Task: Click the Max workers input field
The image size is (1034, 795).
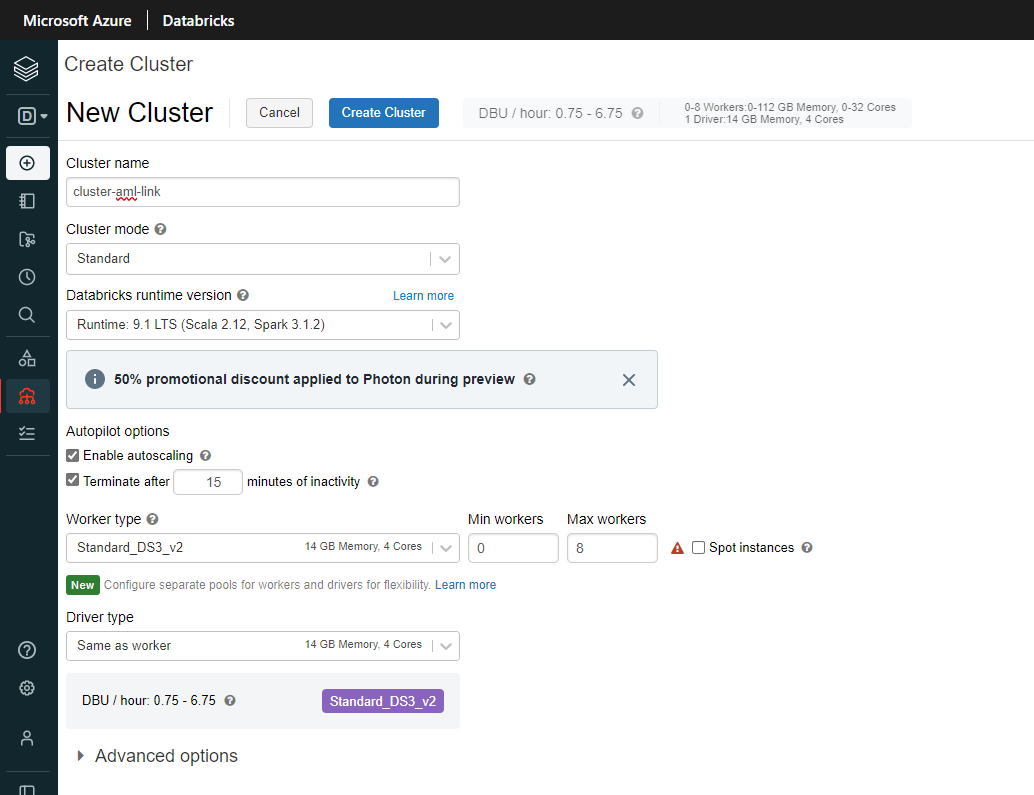Action: [x=612, y=548]
